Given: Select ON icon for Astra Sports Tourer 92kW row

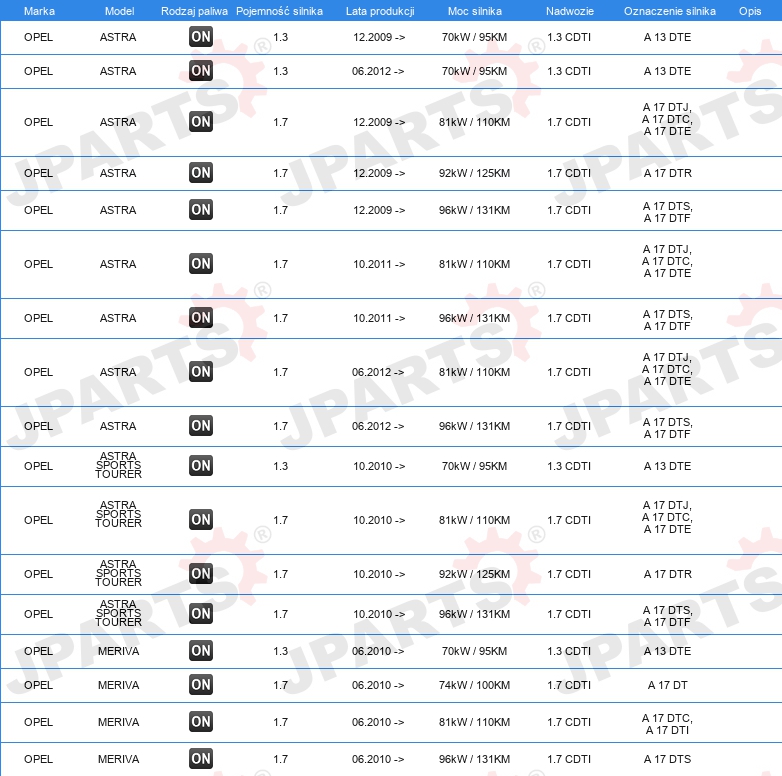Looking at the screenshot, I should click(201, 574).
